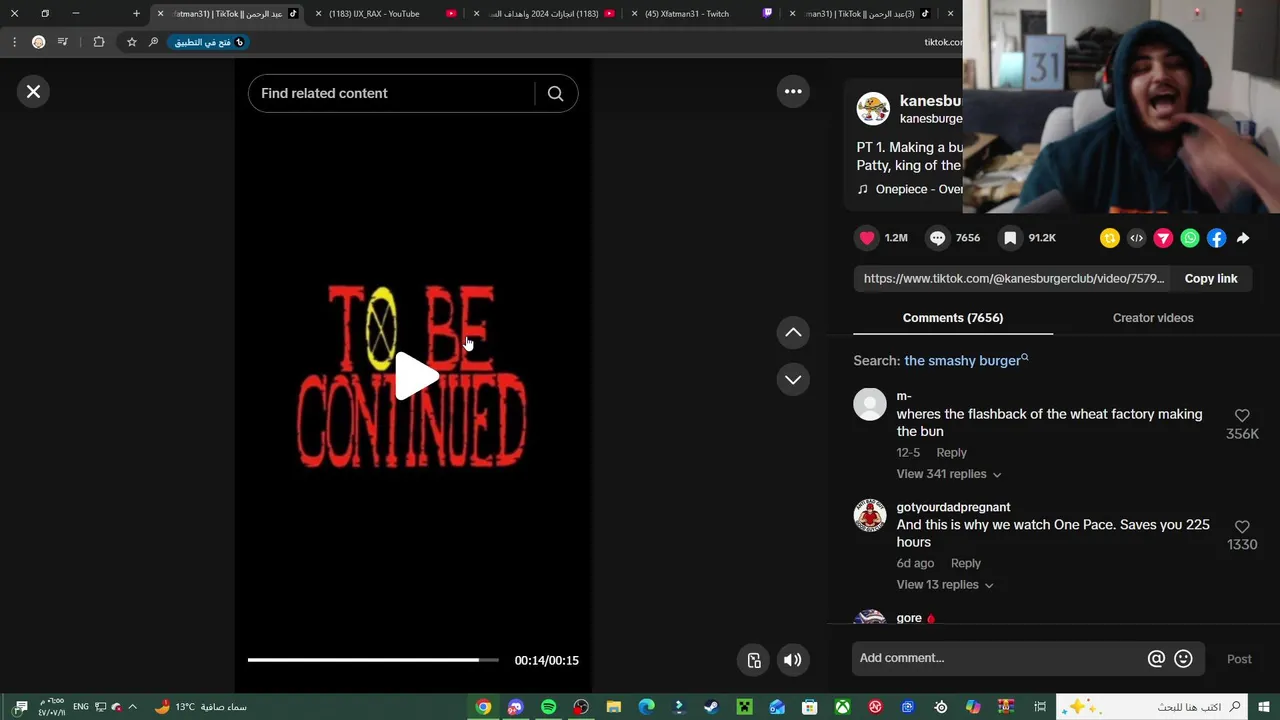
Task: Open Spotify from the taskbar
Action: [x=548, y=707]
